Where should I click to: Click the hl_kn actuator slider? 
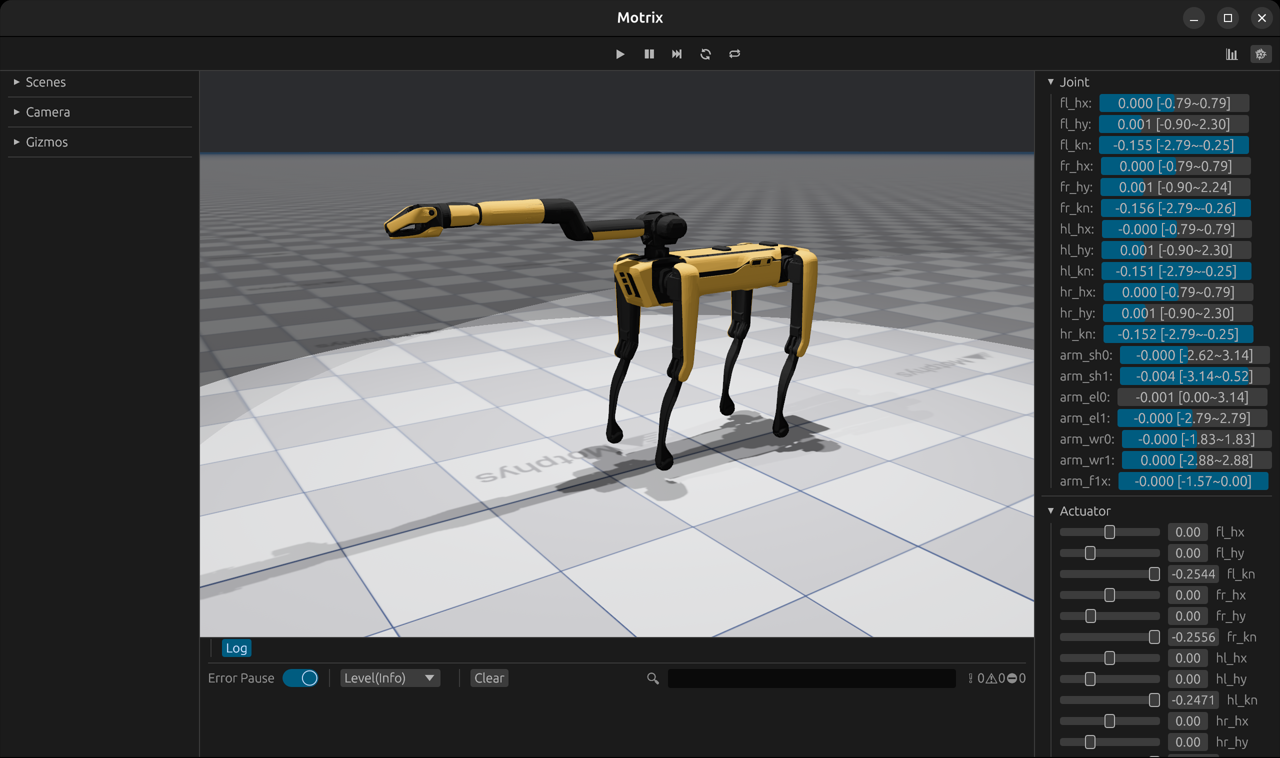[x=1110, y=700]
